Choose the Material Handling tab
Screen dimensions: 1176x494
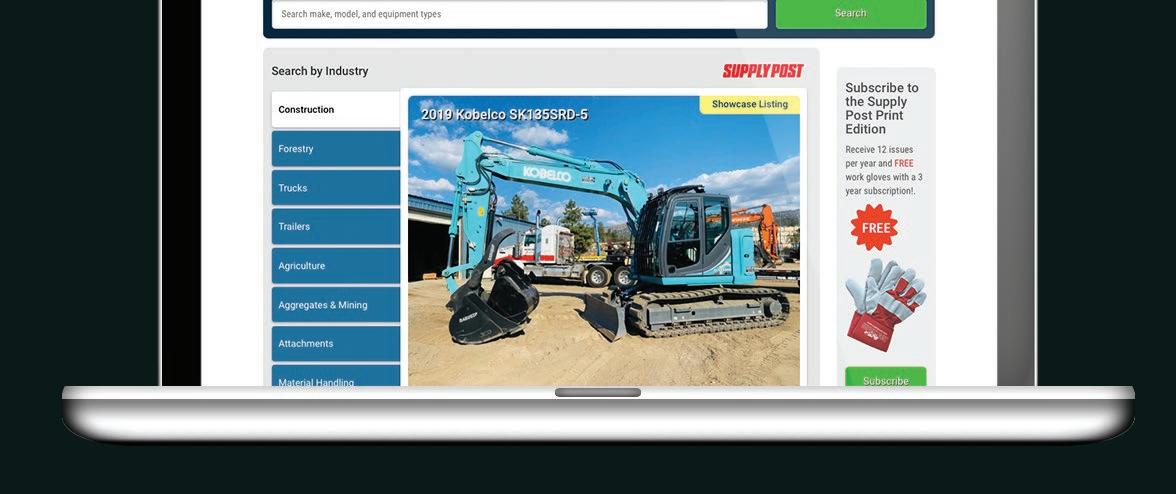335,376
